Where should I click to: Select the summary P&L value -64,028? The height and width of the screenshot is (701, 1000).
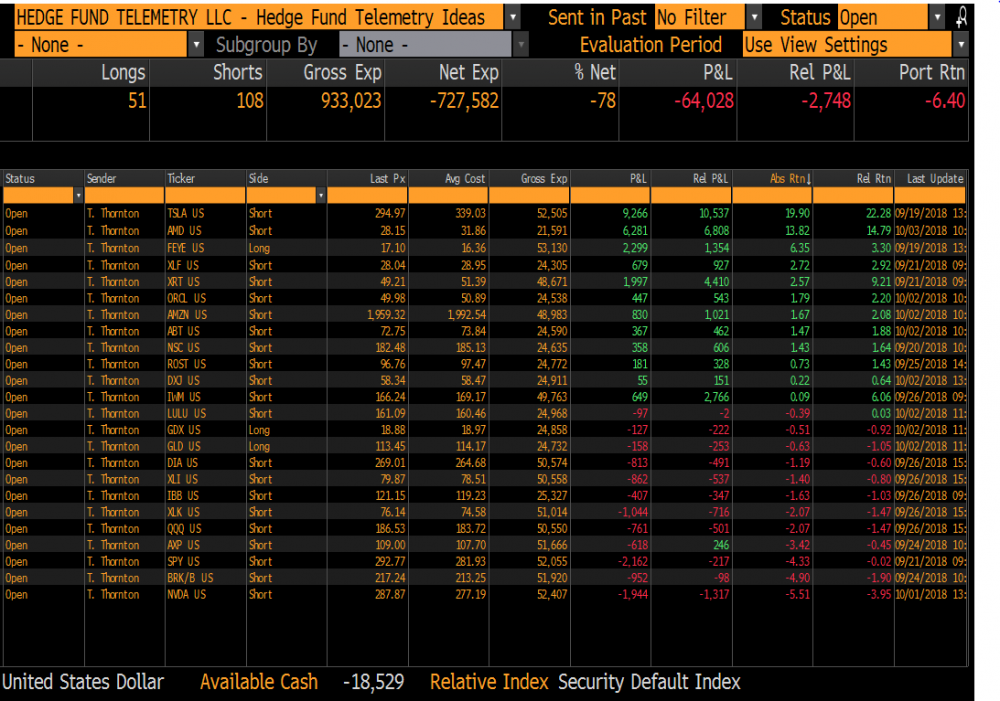(704, 101)
